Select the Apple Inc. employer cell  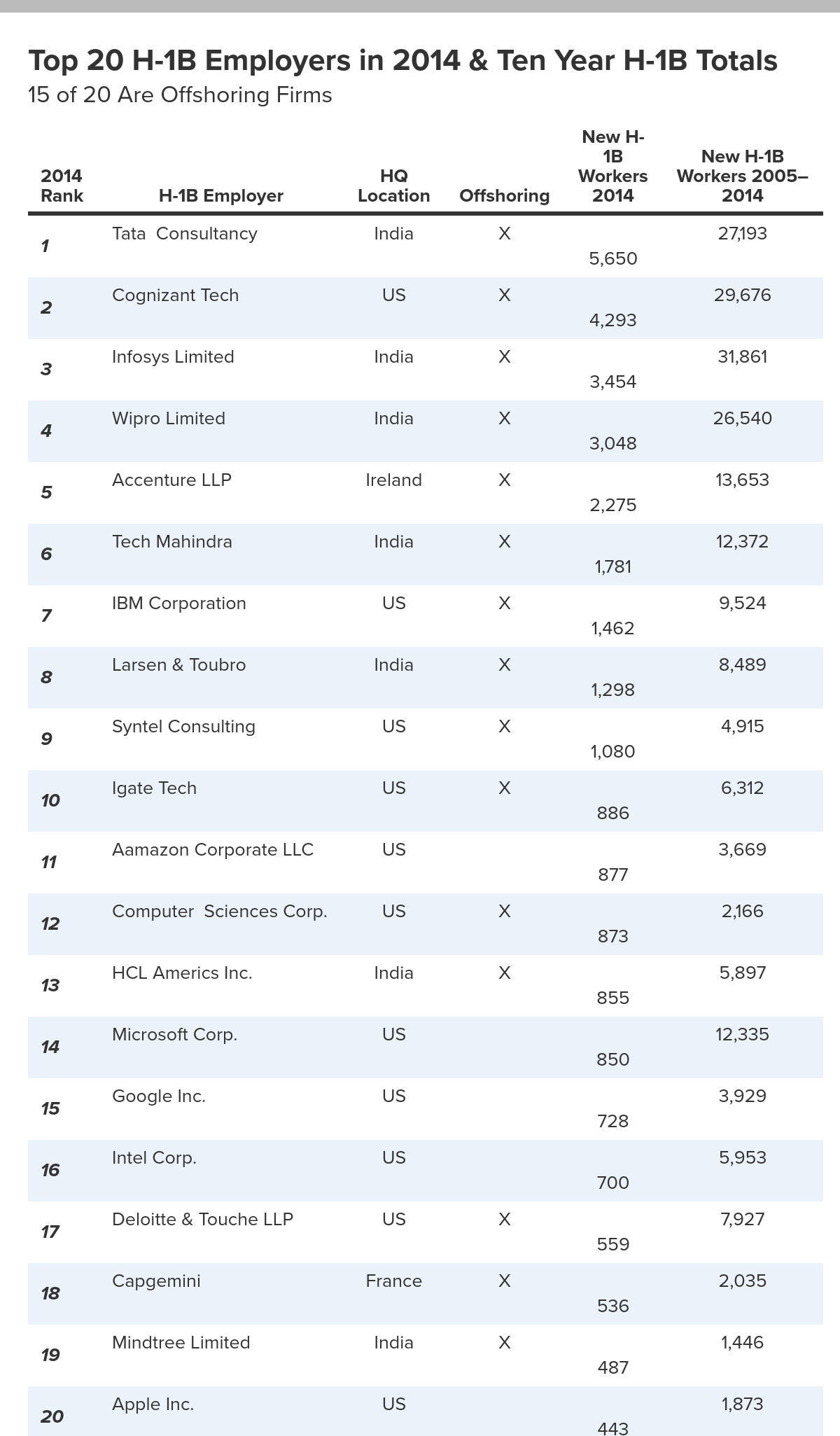click(153, 1404)
